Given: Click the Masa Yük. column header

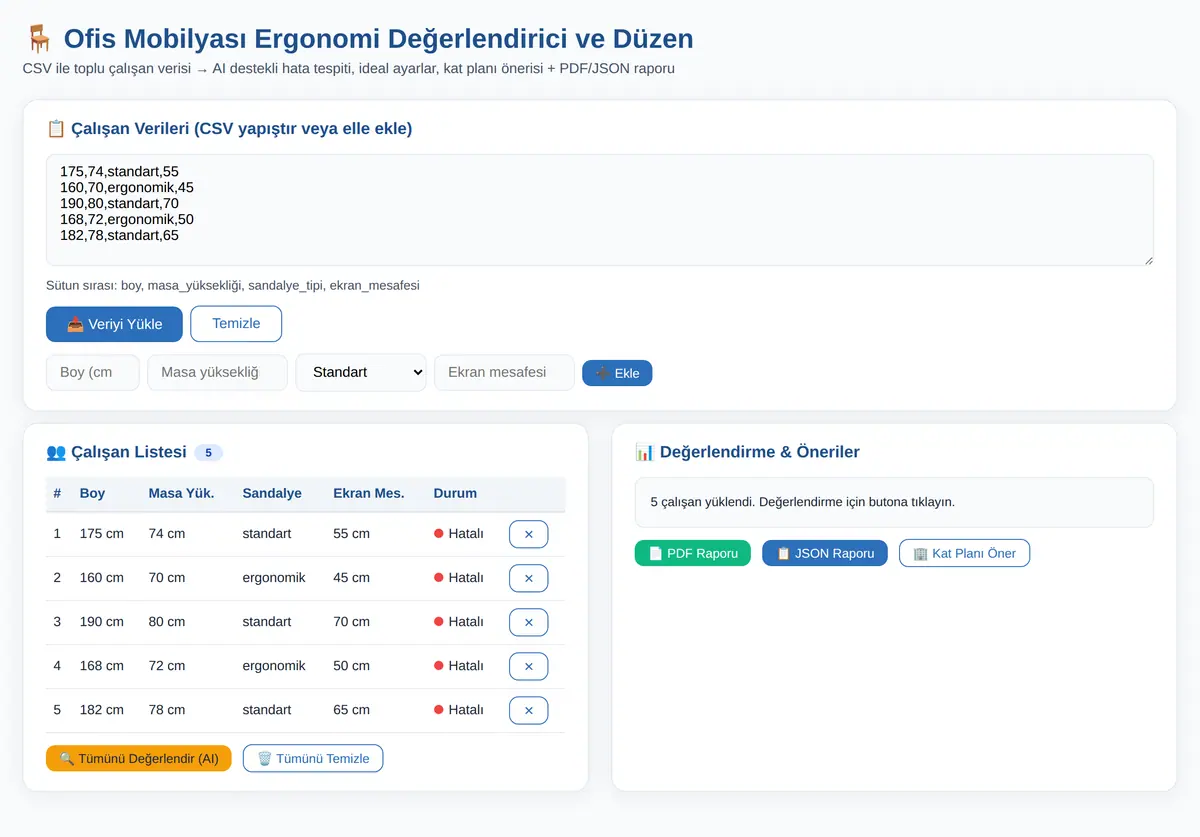Looking at the screenshot, I should (182, 493).
